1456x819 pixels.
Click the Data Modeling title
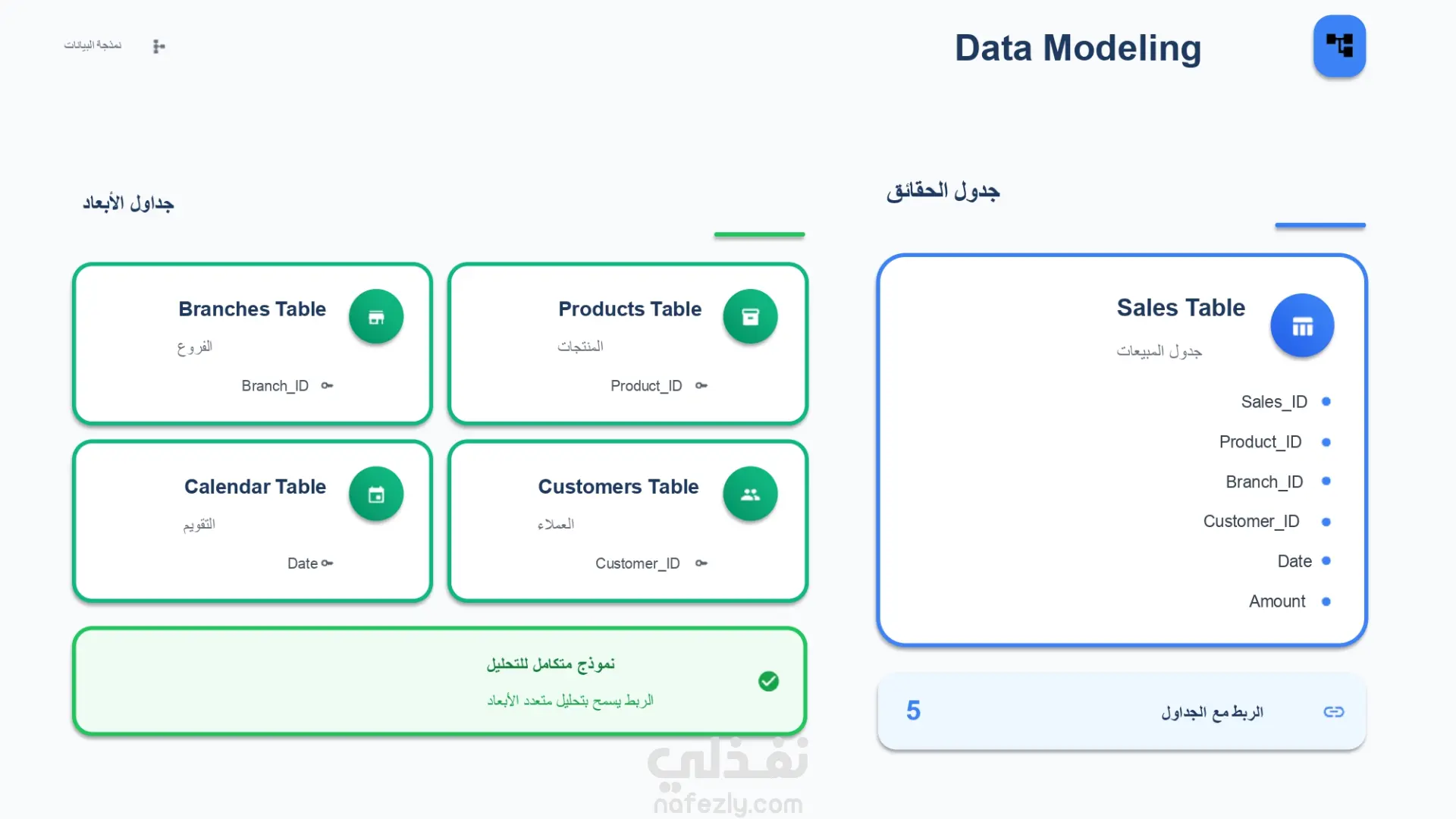pyautogui.click(x=1078, y=48)
